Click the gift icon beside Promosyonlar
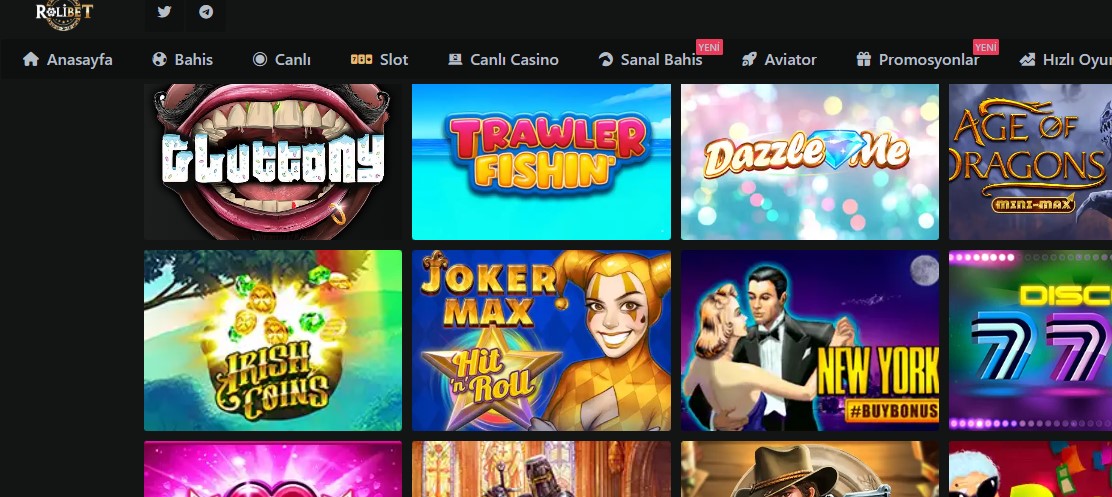1112x497 pixels. pyautogui.click(x=863, y=60)
